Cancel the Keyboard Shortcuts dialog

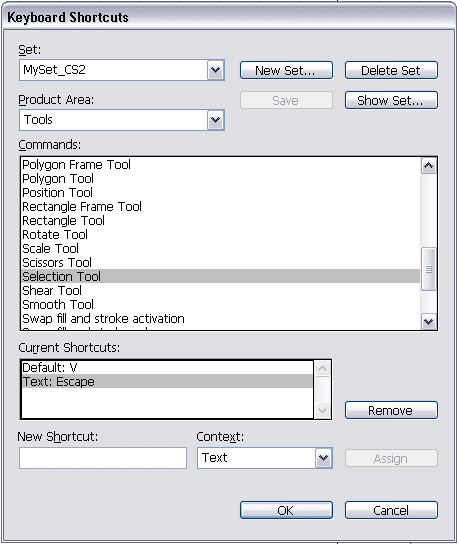coord(391,510)
